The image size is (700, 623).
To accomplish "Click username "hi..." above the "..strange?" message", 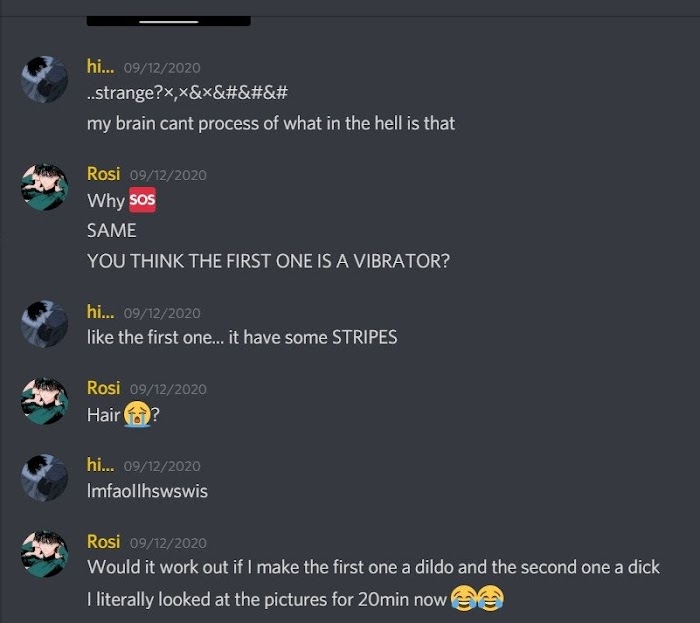I will 100,68.
